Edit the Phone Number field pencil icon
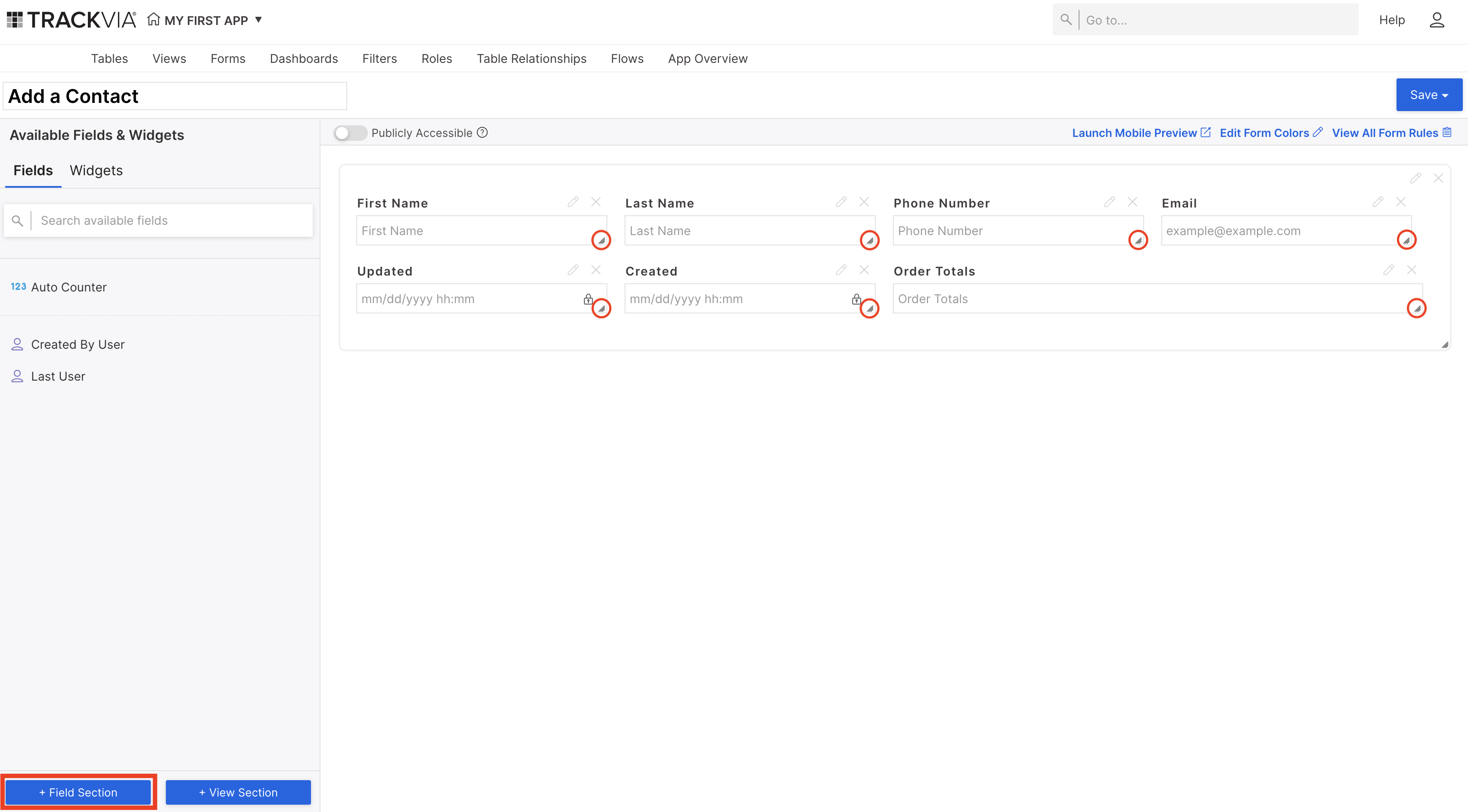The image size is (1468, 812). (x=1110, y=201)
